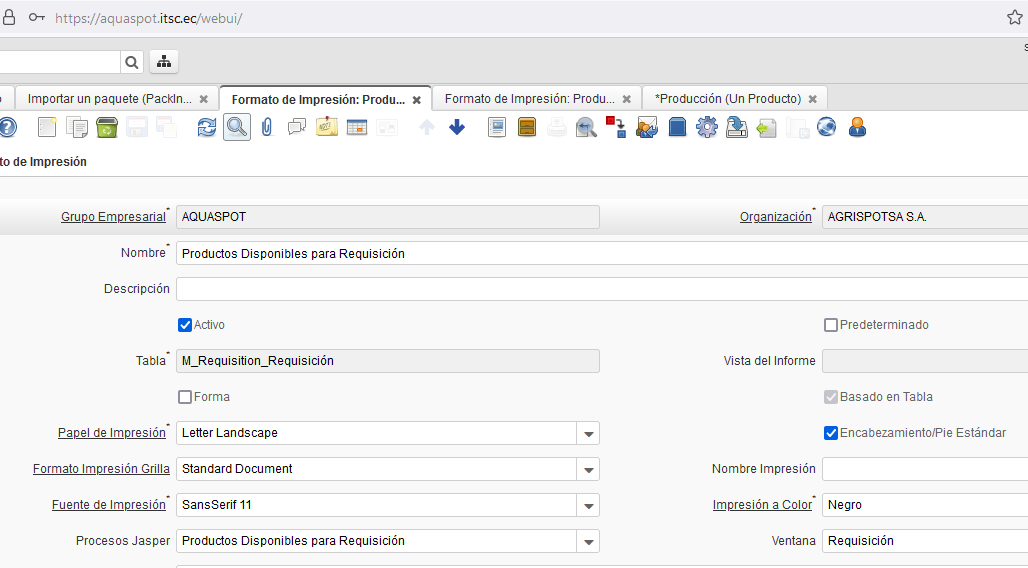1028x568 pixels.
Task: Open record search with the magnifier icon
Action: pos(237,127)
